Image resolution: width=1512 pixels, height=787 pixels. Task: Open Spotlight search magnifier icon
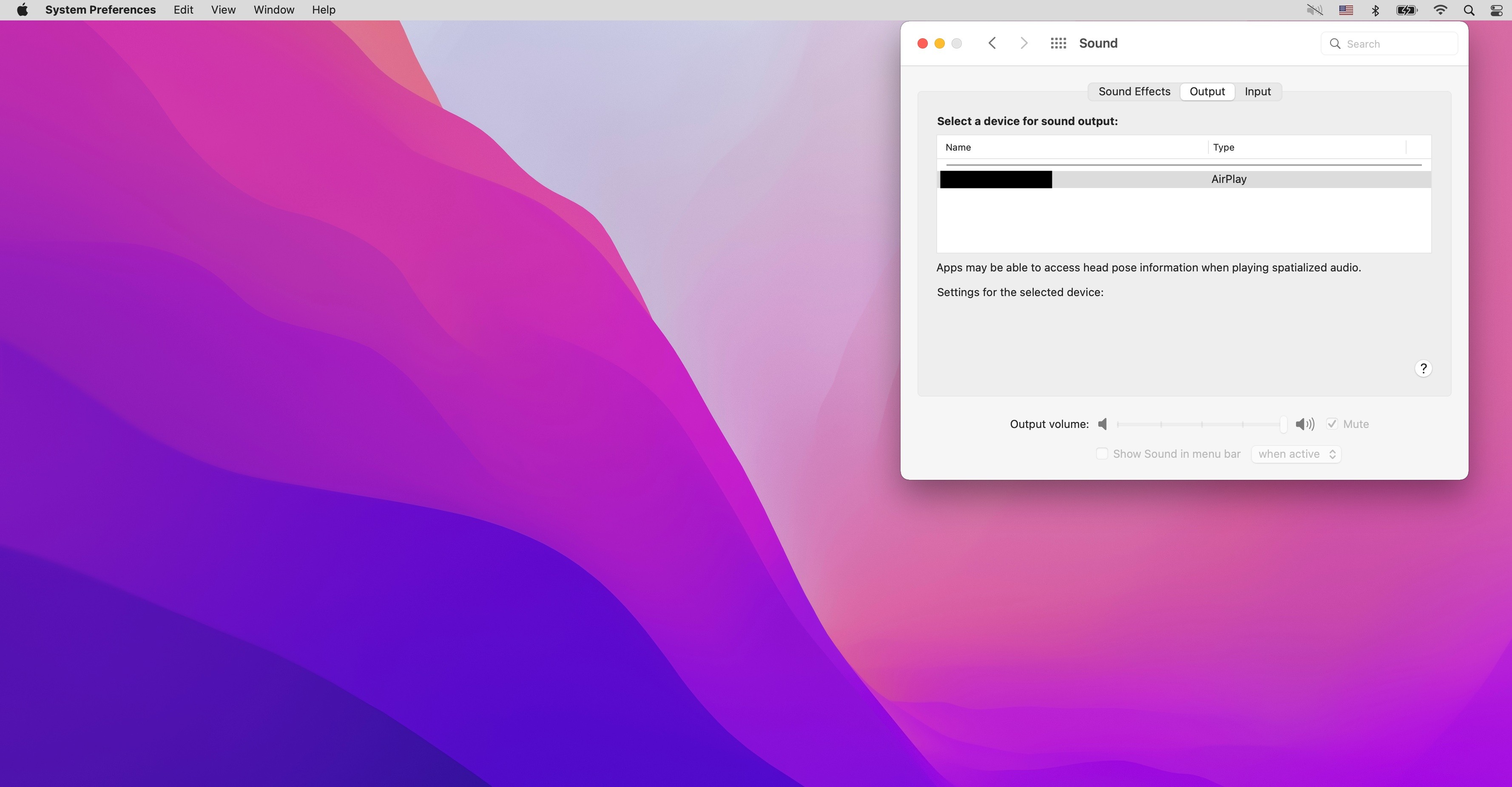tap(1469, 10)
